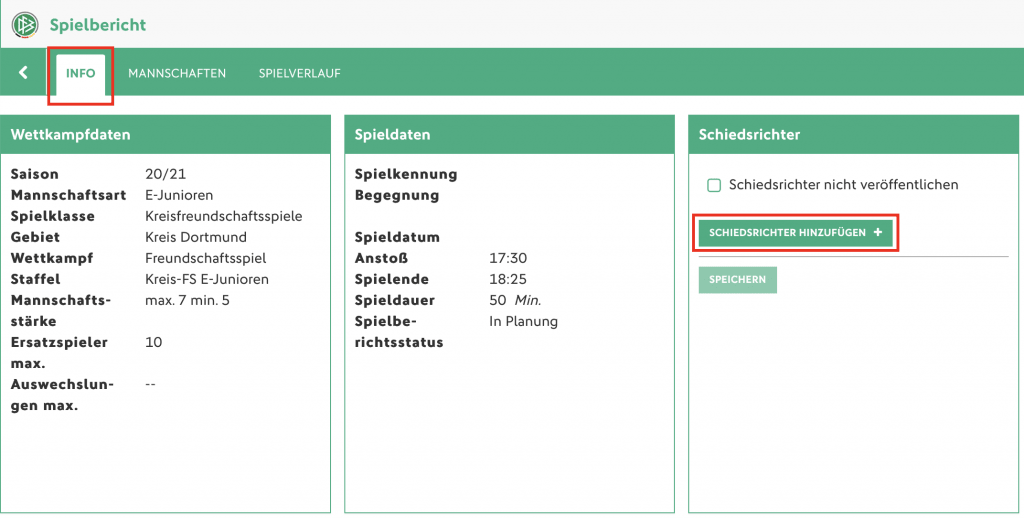This screenshot has width=1024, height=519.
Task: Click the Anstoß time 17:30
Action: tap(508, 259)
